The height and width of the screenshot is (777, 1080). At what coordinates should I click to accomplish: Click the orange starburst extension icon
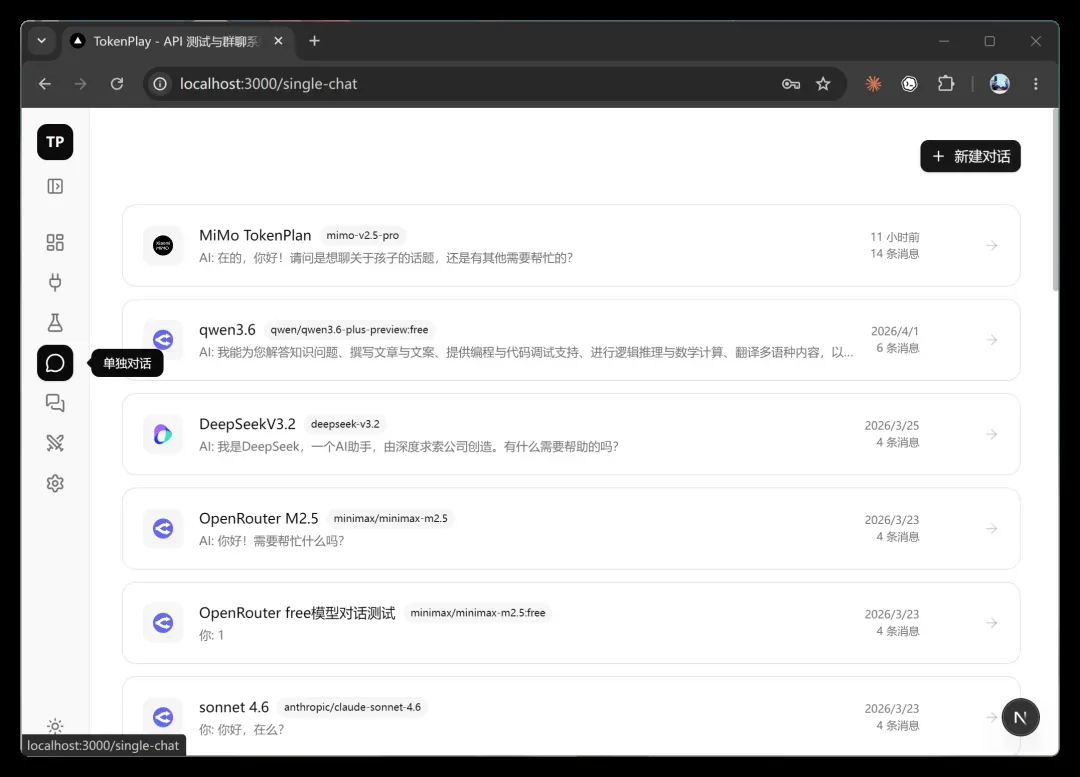[873, 84]
